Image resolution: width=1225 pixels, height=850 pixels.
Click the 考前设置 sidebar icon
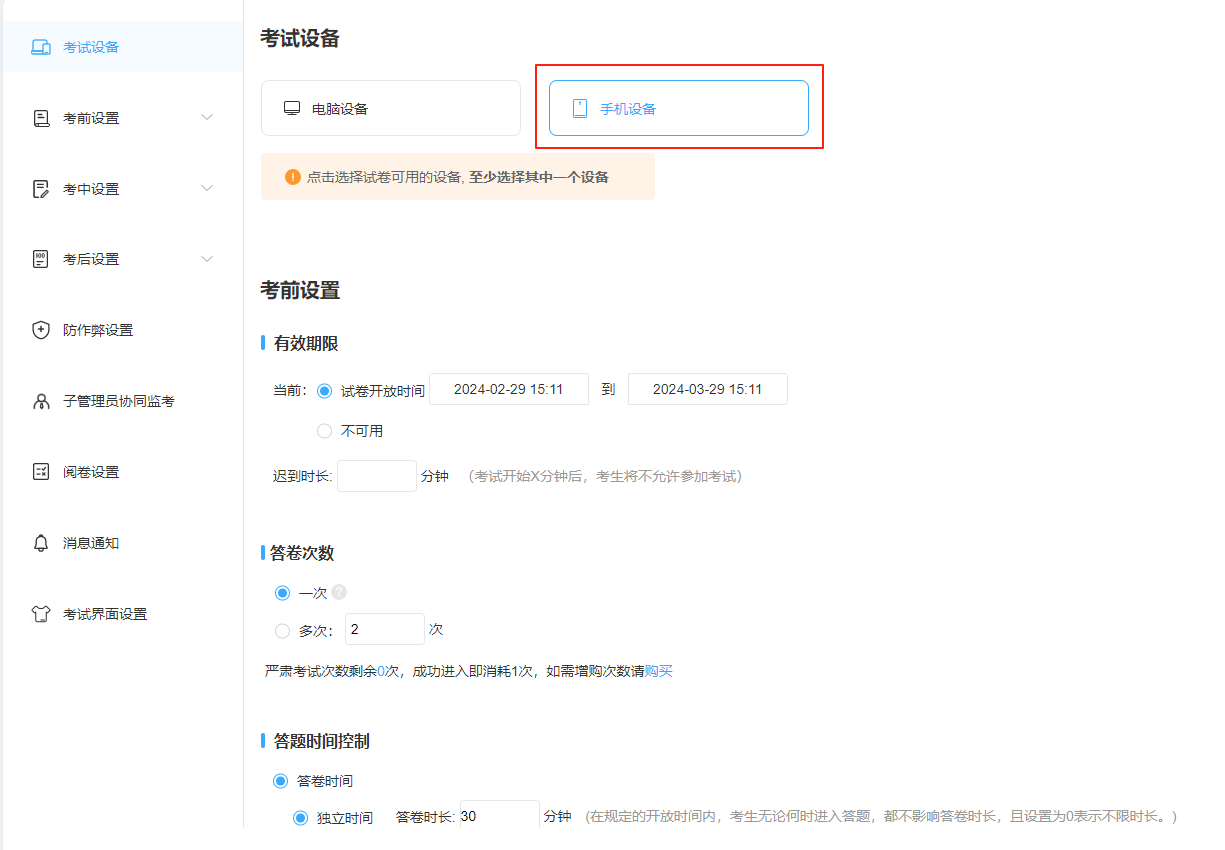click(41, 118)
